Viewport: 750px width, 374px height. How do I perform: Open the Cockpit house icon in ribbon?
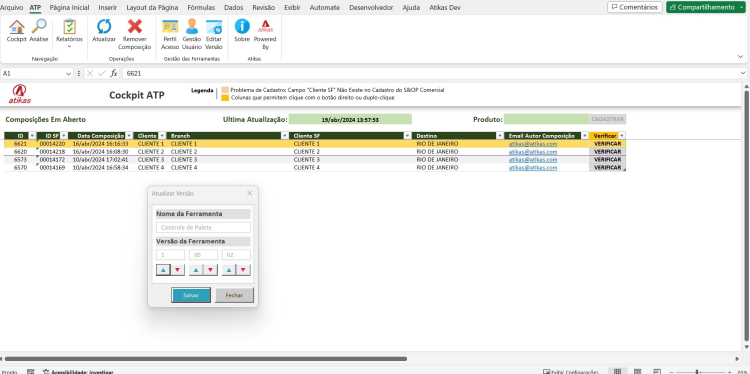(16, 27)
